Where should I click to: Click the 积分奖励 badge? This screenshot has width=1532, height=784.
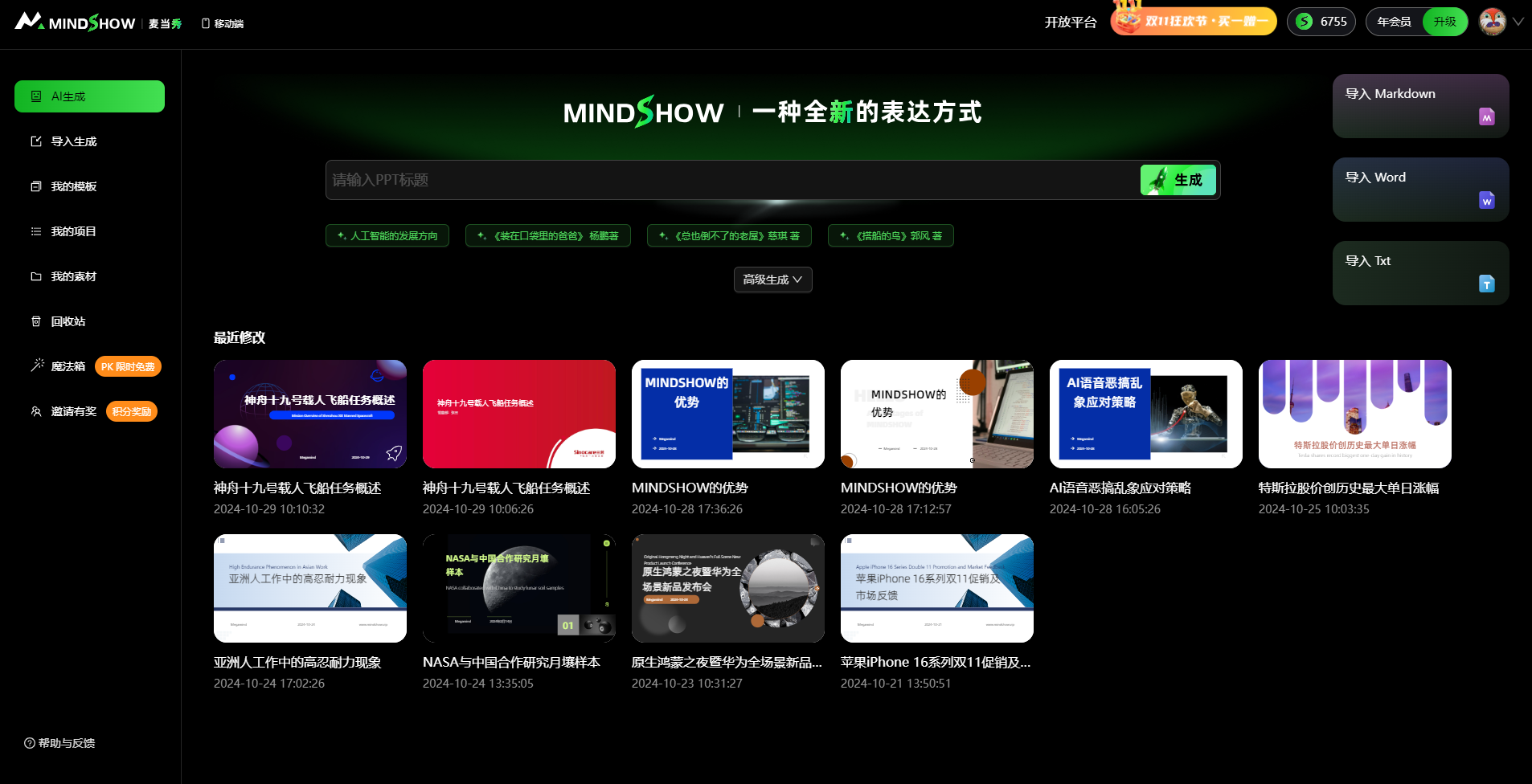(132, 411)
